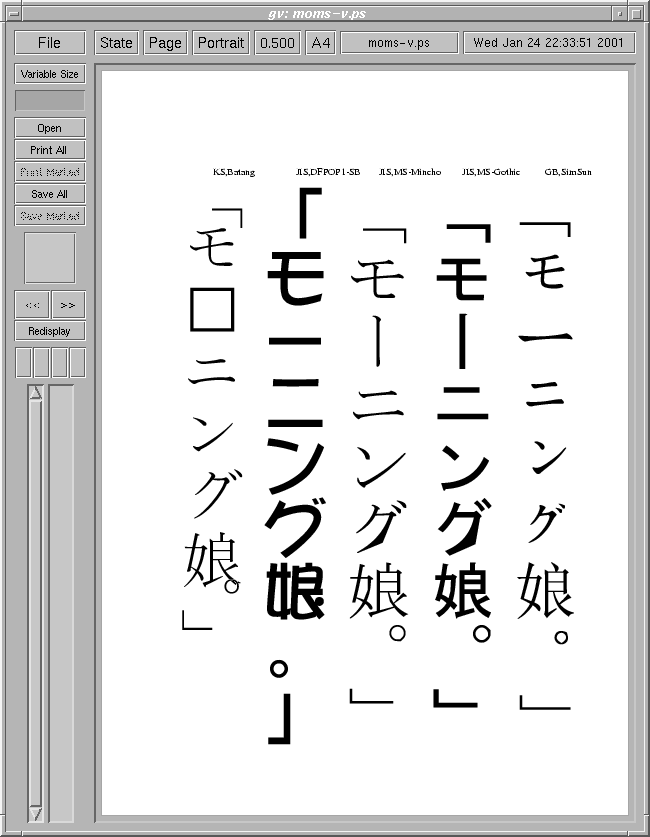
Task: Open the 0.500 scale dropdown
Action: 277,43
